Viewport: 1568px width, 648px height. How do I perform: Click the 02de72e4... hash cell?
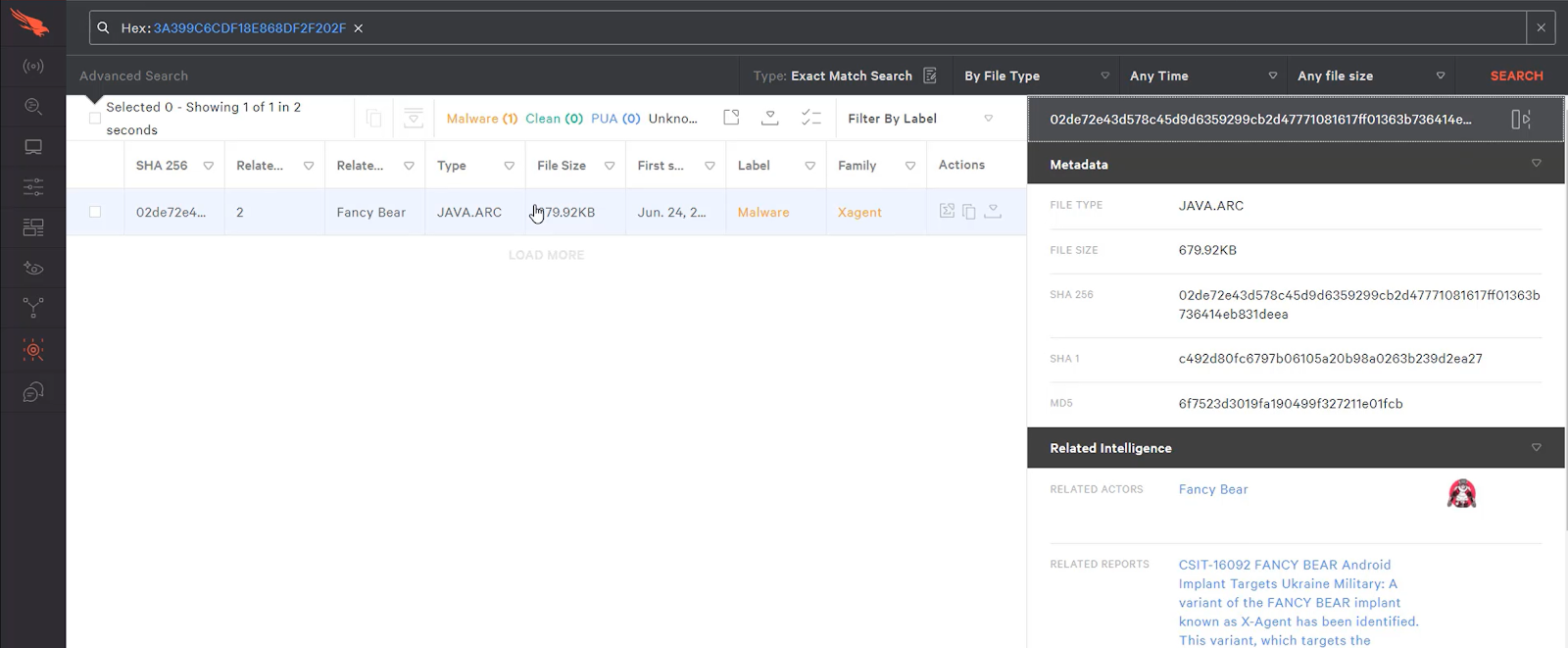point(171,212)
